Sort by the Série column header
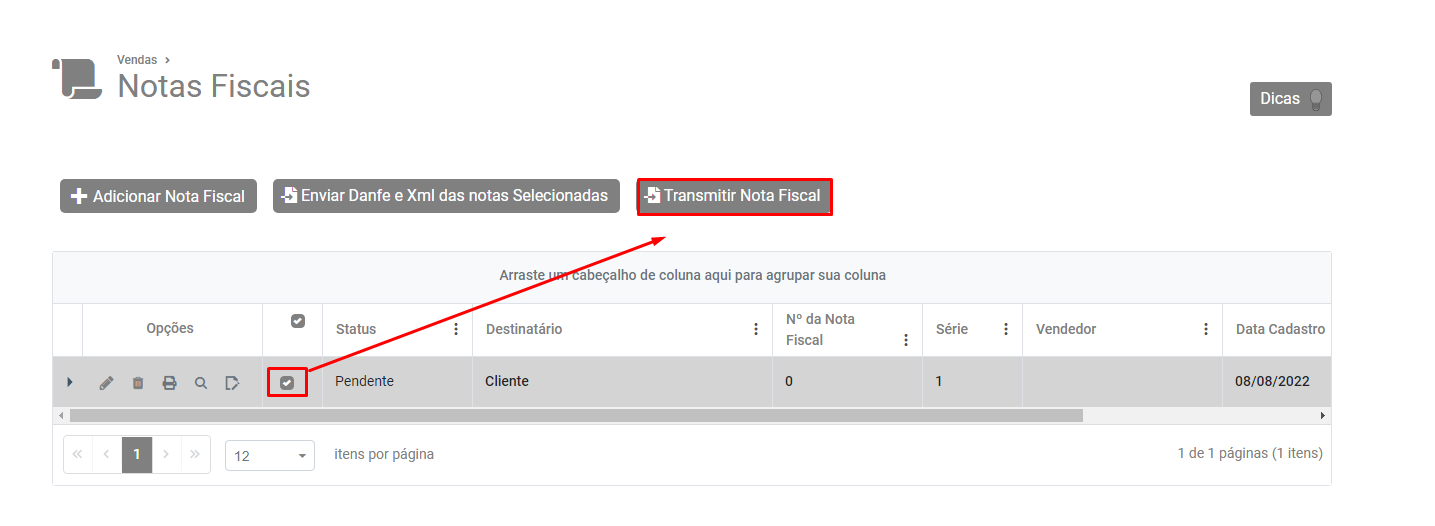 coord(952,329)
